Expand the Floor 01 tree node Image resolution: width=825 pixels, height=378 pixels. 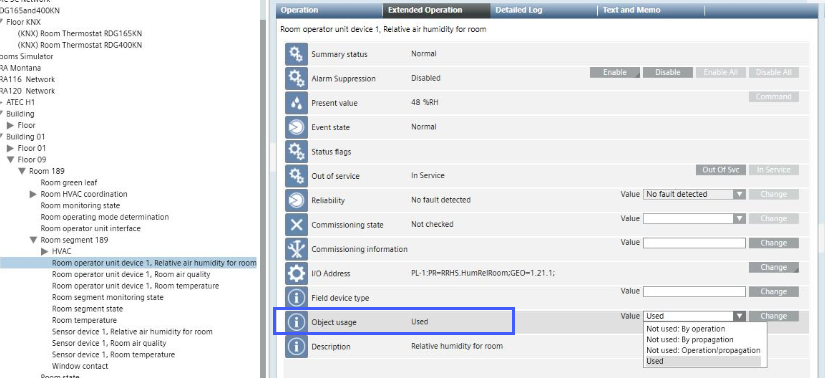pos(10,148)
